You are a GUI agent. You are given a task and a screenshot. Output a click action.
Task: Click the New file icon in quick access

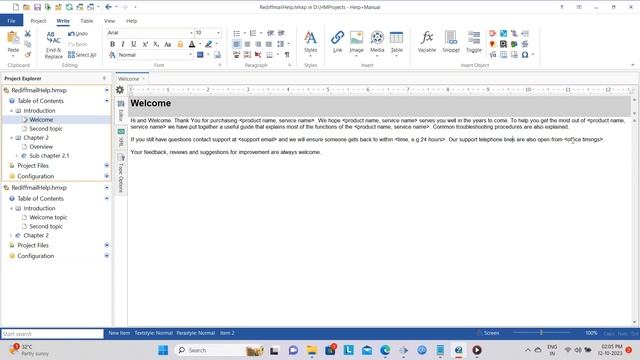click(16, 7)
